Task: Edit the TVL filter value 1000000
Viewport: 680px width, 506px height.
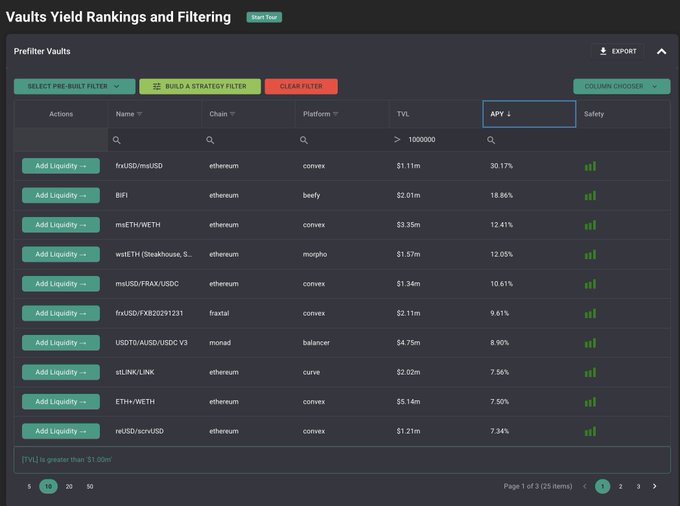Action: coord(422,140)
